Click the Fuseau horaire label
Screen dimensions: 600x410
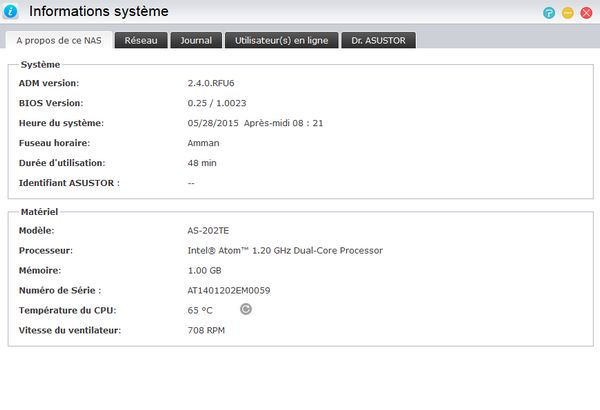(54, 143)
